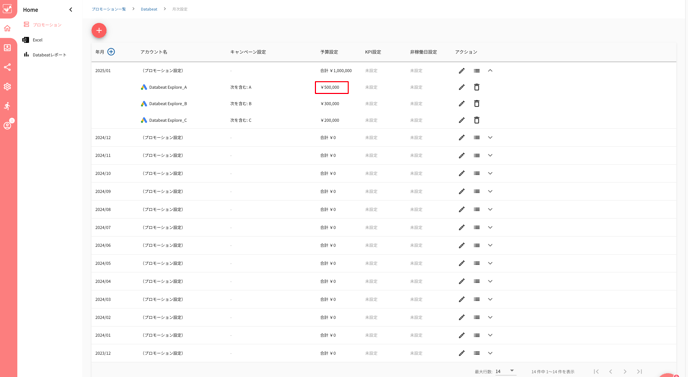
Task: Expand the 2024/11 row
Action: tap(490, 155)
